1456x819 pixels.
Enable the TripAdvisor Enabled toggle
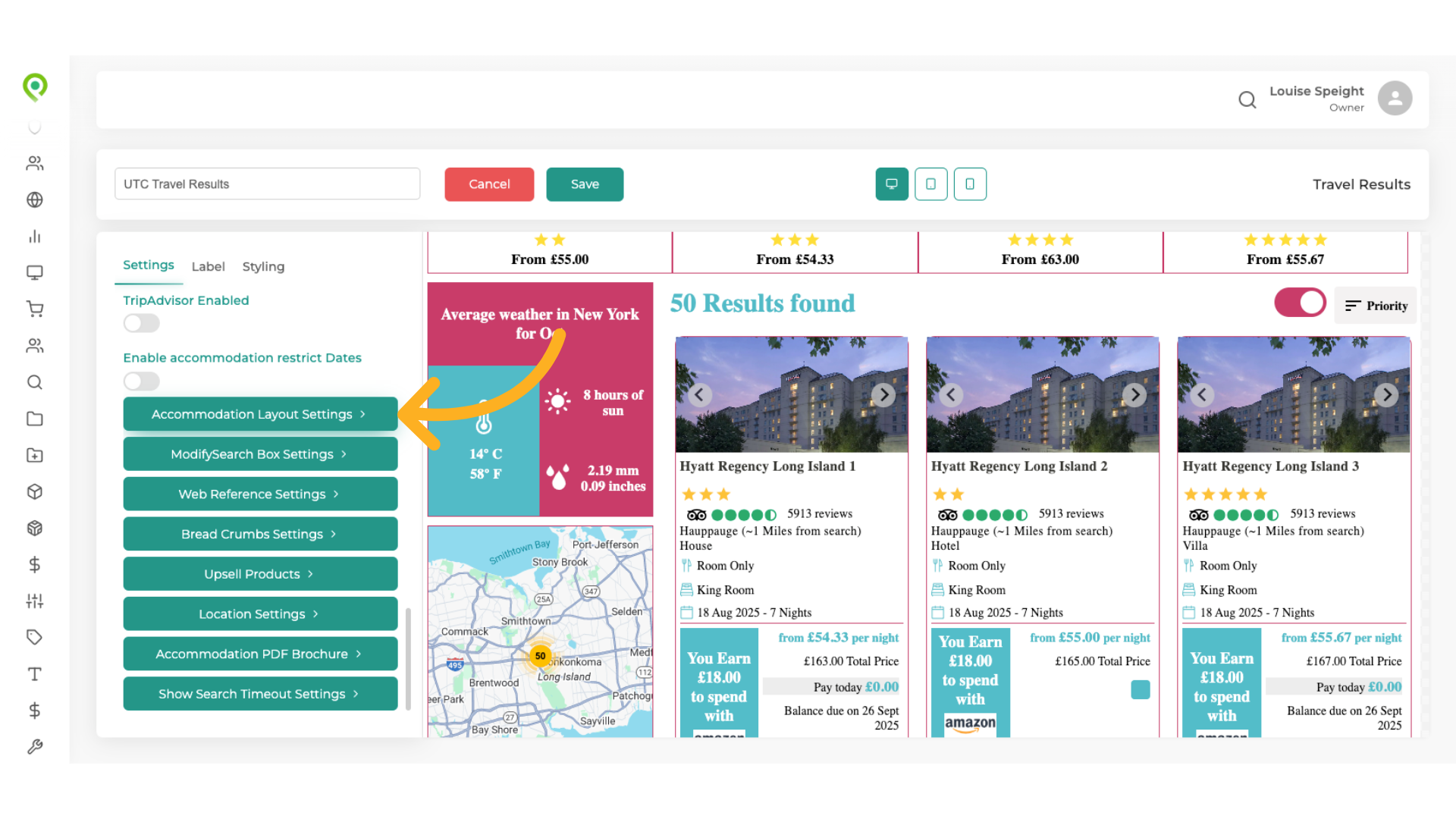click(x=141, y=323)
